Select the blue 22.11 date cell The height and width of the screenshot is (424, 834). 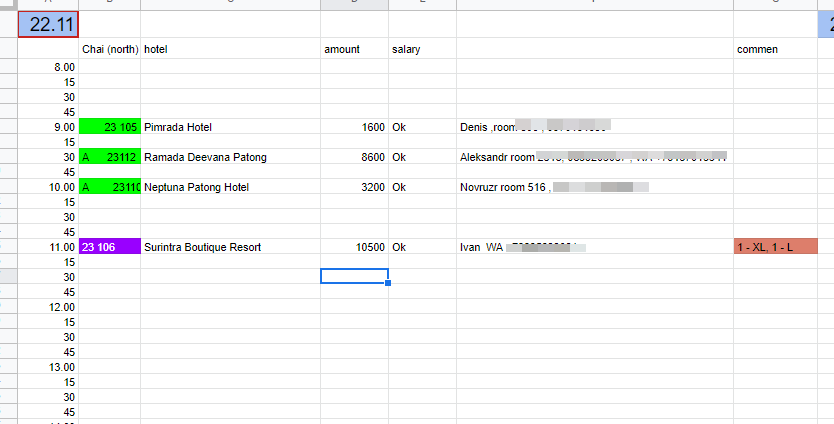tap(48, 24)
